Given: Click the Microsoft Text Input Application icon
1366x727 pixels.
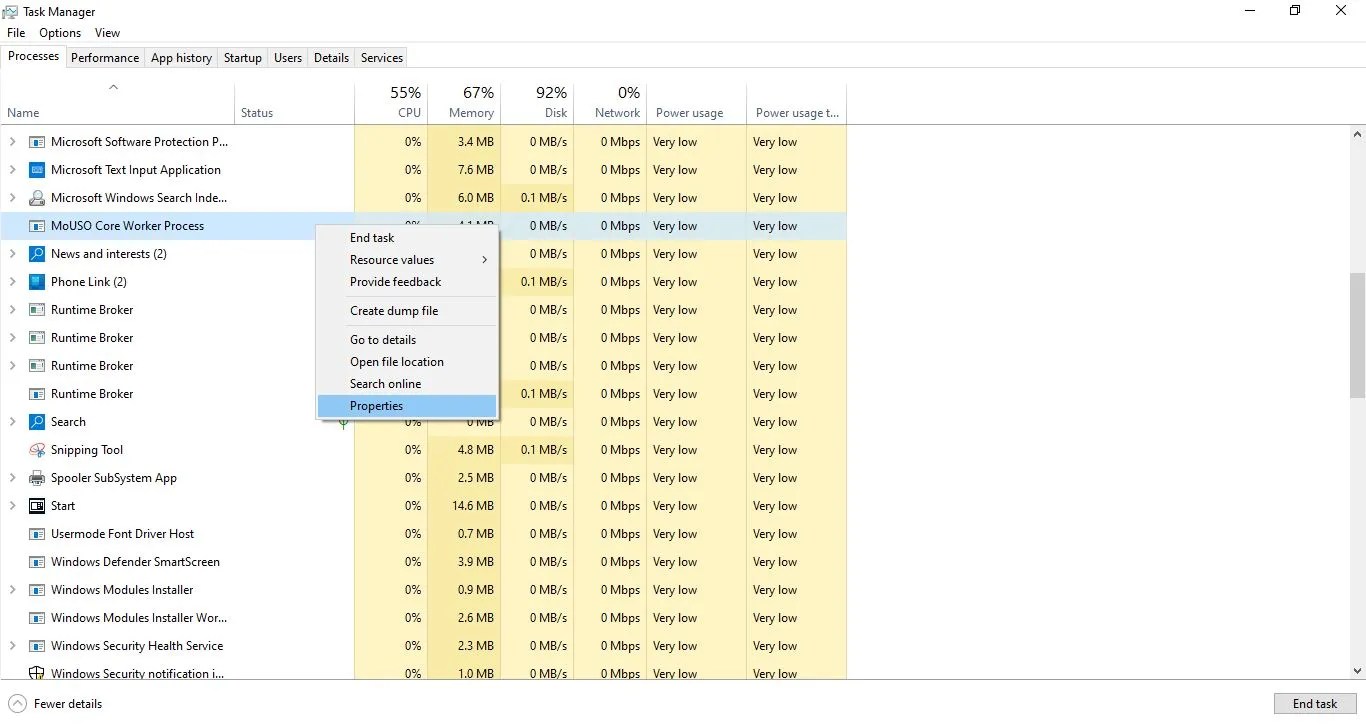Looking at the screenshot, I should point(36,170).
